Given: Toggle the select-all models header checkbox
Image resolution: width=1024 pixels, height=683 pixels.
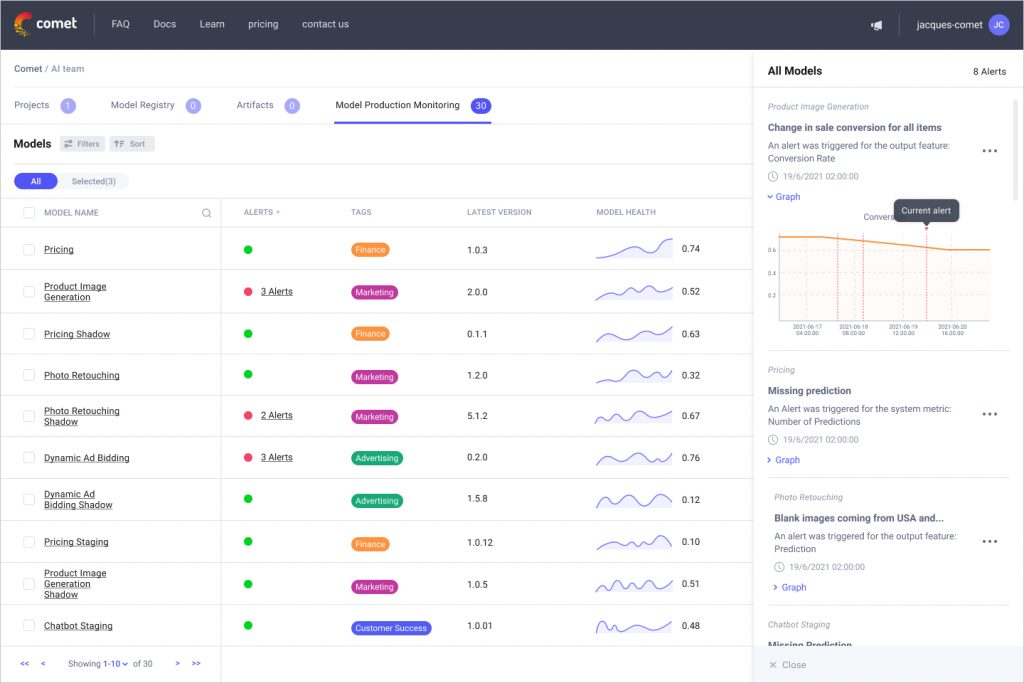Looking at the screenshot, I should pos(29,213).
